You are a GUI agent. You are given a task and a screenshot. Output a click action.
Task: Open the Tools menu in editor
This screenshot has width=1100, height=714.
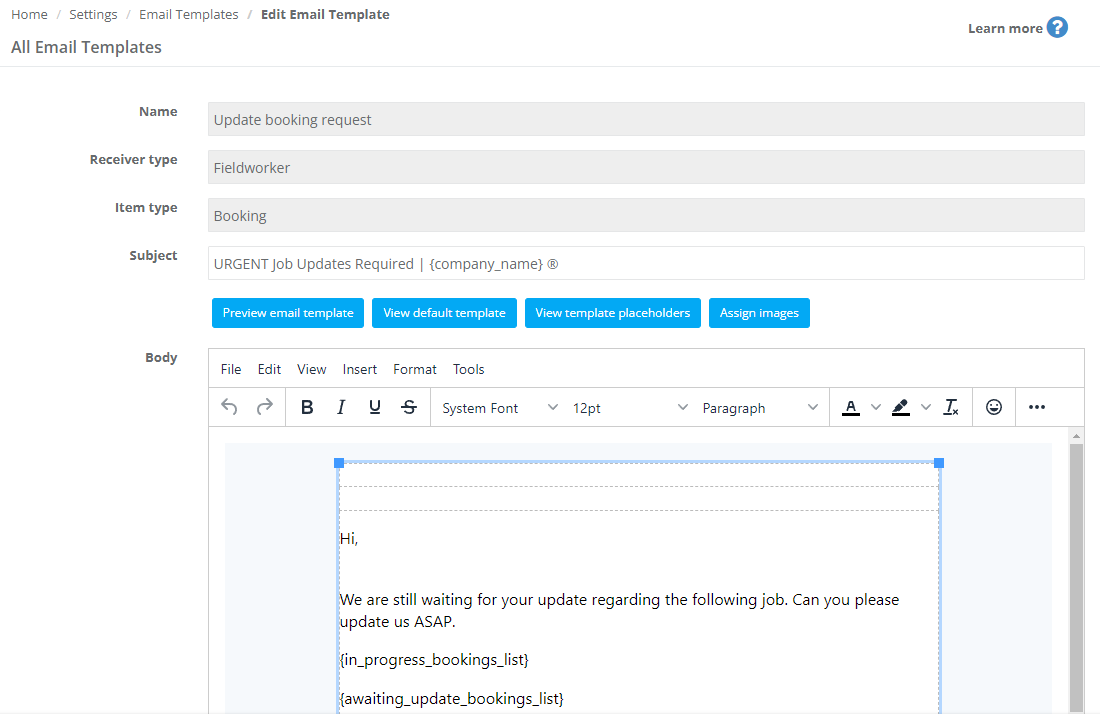click(x=469, y=369)
